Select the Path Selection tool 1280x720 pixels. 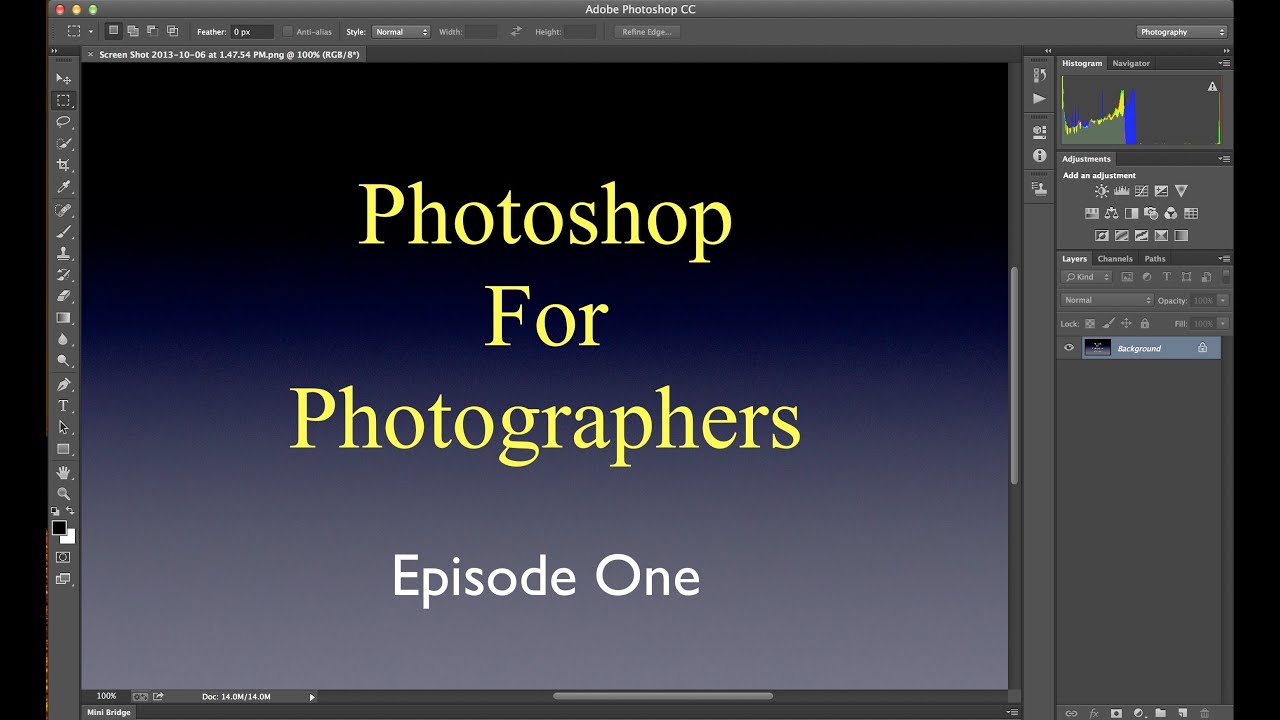(63, 427)
